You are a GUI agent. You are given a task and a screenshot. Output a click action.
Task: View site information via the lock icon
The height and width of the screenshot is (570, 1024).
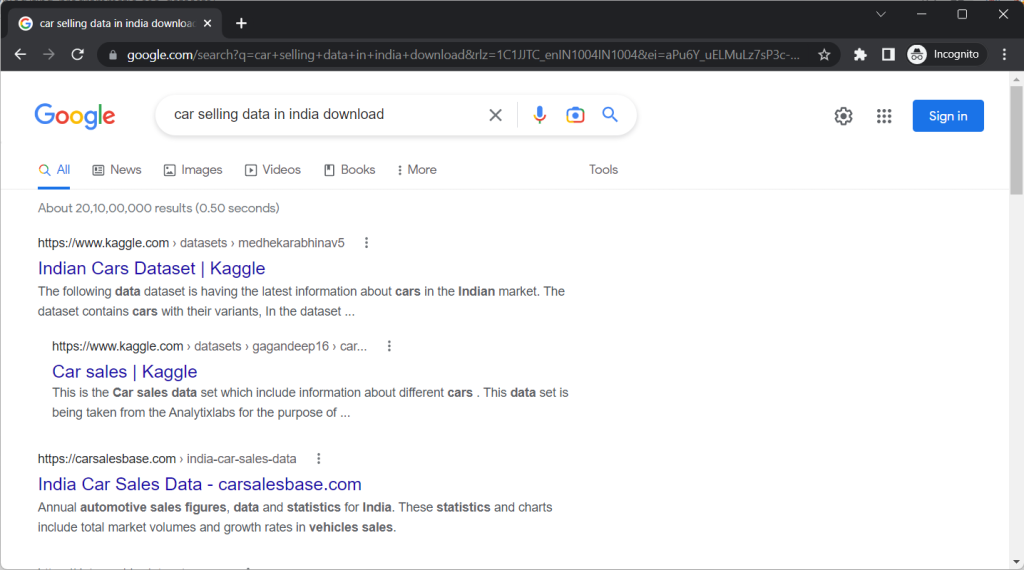point(112,55)
